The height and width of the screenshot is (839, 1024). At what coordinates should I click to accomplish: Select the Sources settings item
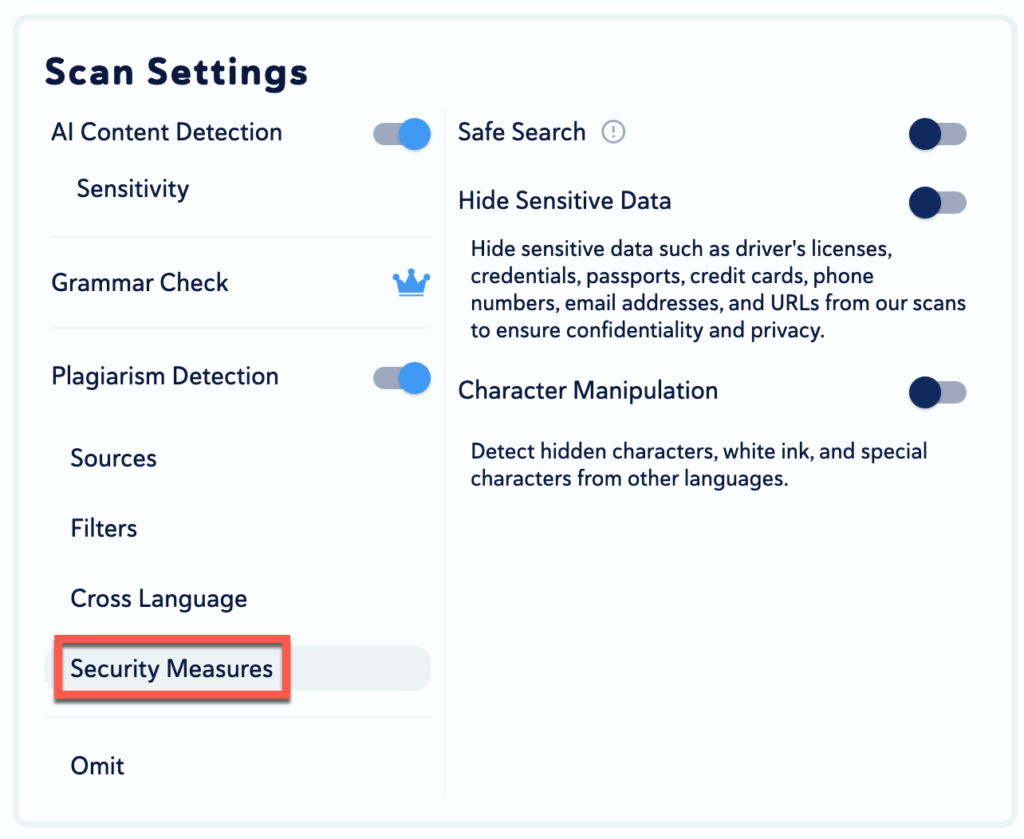[114, 459]
